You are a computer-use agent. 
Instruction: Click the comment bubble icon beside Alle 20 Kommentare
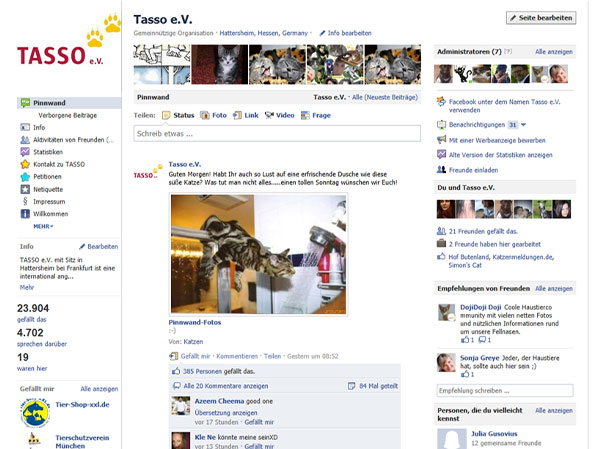176,386
